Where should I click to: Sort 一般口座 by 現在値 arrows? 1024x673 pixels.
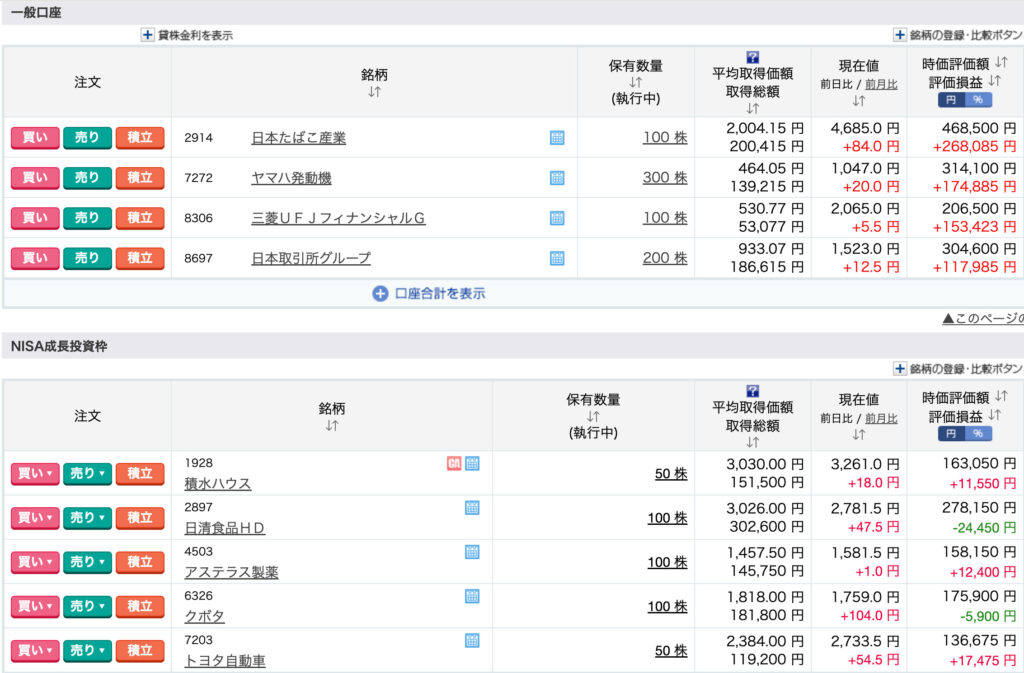[859, 101]
